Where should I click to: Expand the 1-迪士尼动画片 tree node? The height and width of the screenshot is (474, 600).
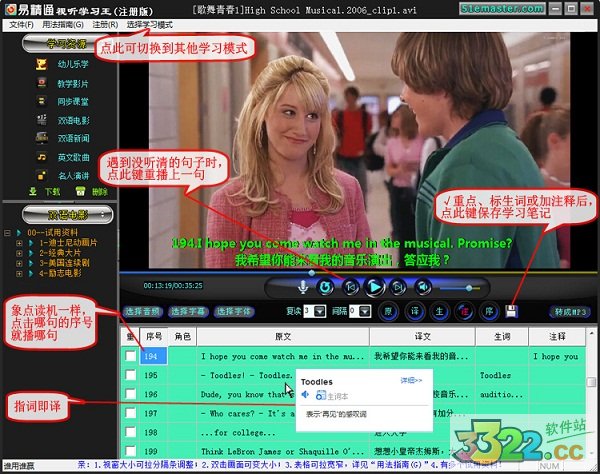[19, 243]
